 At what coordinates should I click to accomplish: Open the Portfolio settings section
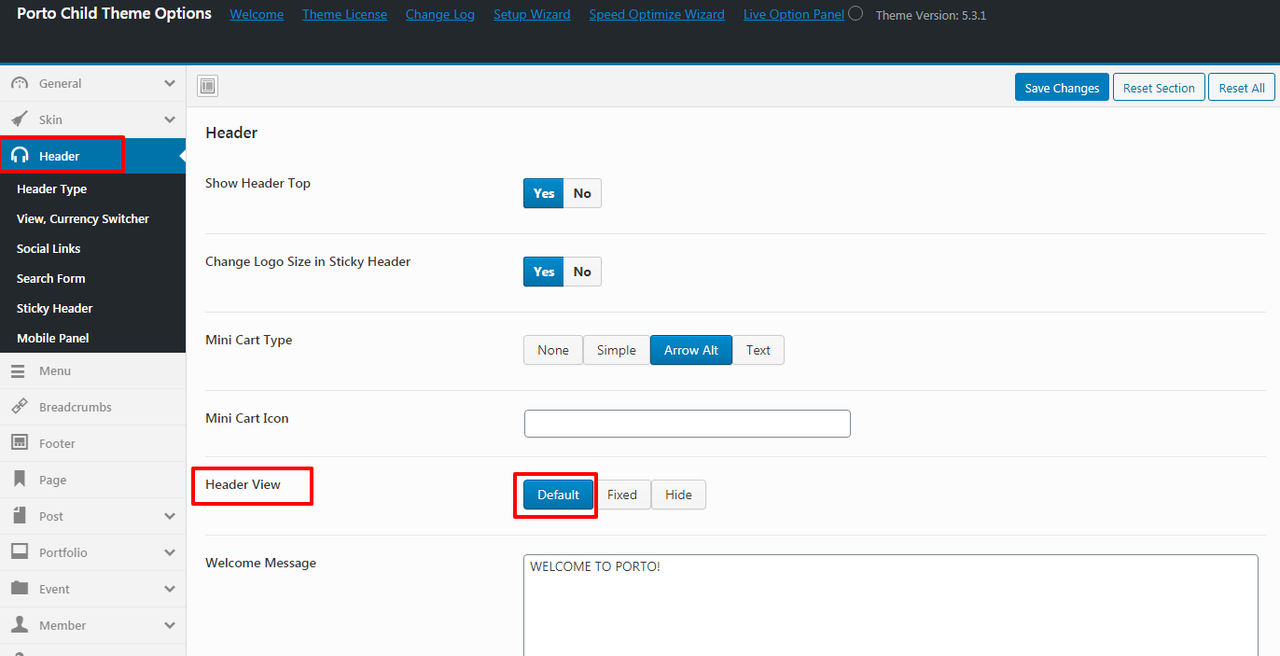click(93, 552)
